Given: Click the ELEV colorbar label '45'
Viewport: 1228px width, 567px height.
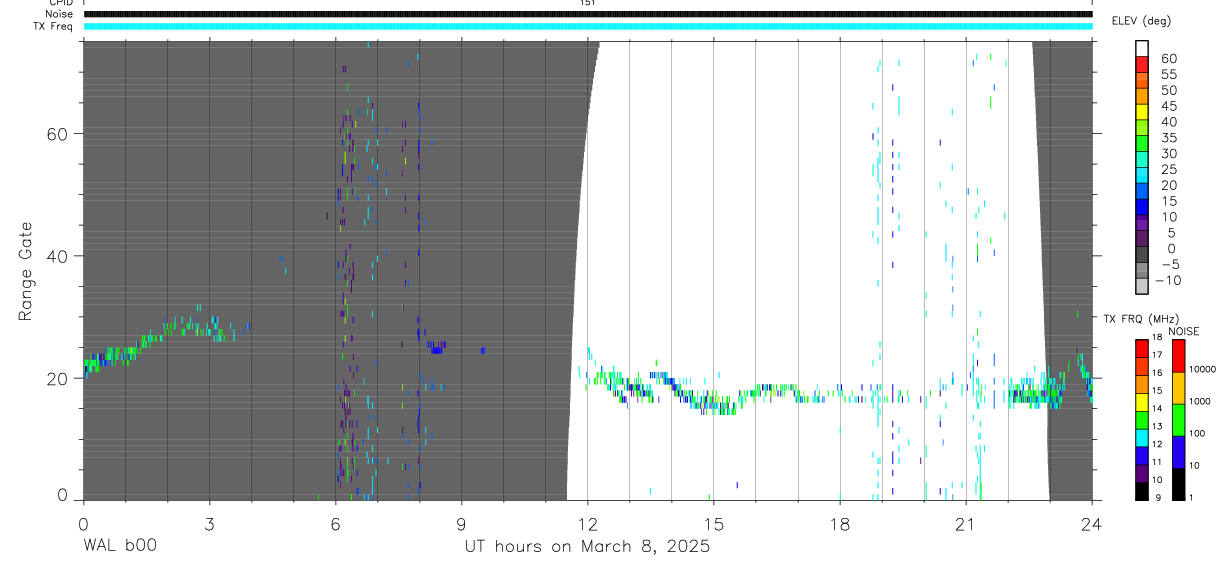Looking at the screenshot, I should (1170, 106).
